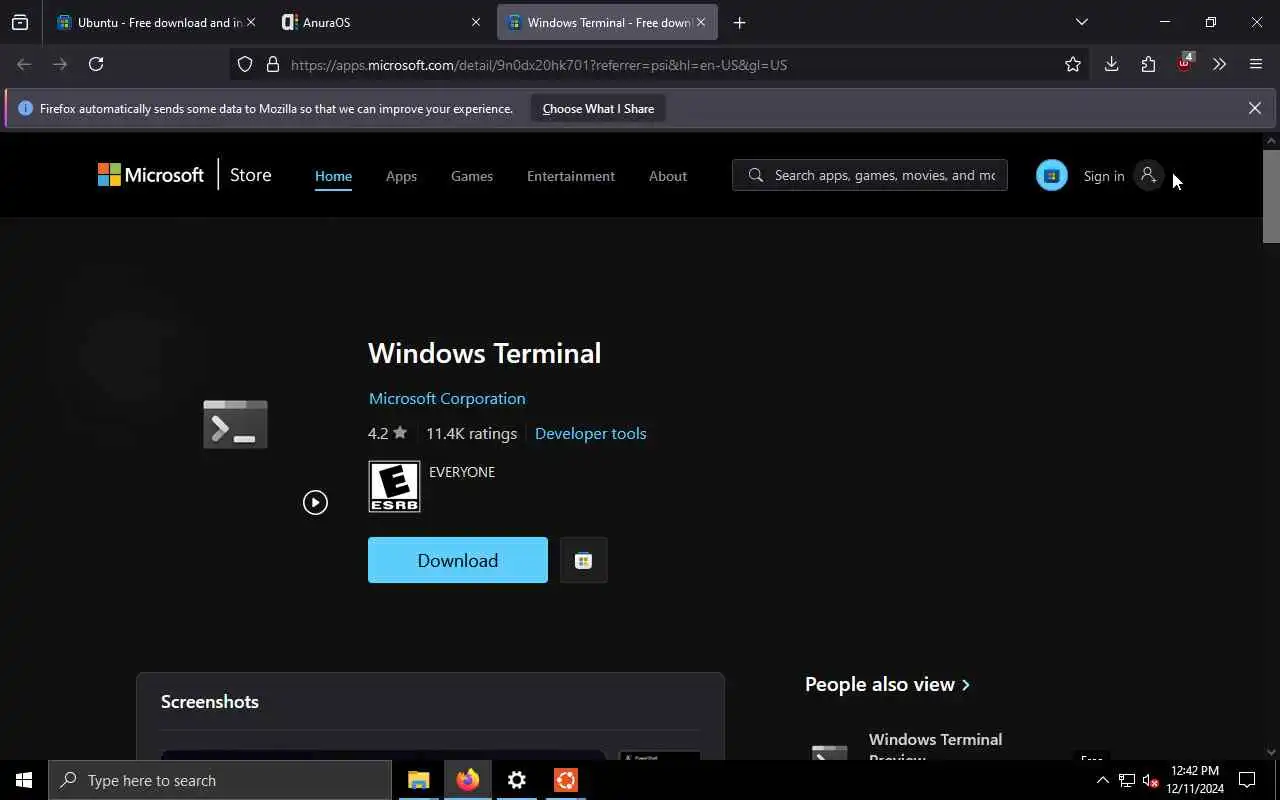
Task: Bookmark this page with the star
Action: (1073, 64)
